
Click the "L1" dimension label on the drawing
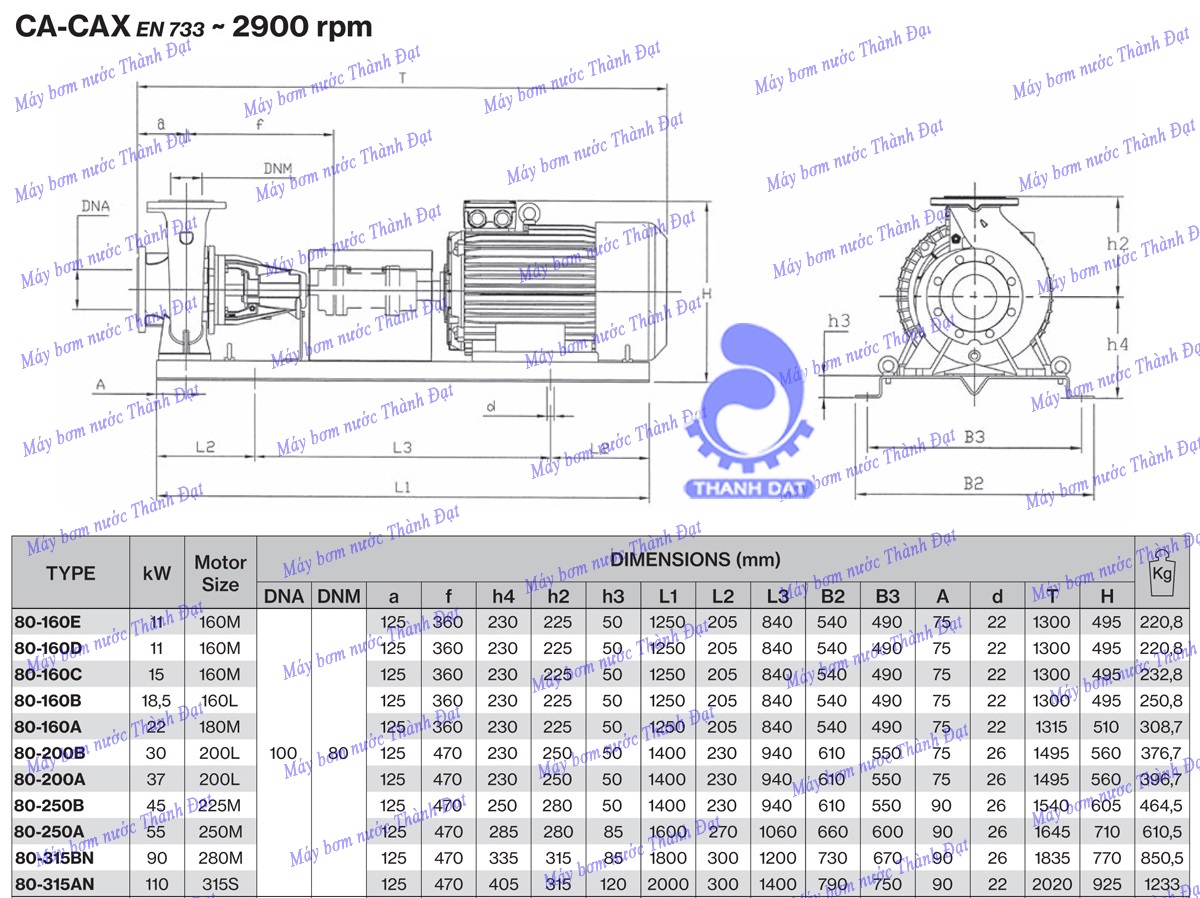(403, 487)
